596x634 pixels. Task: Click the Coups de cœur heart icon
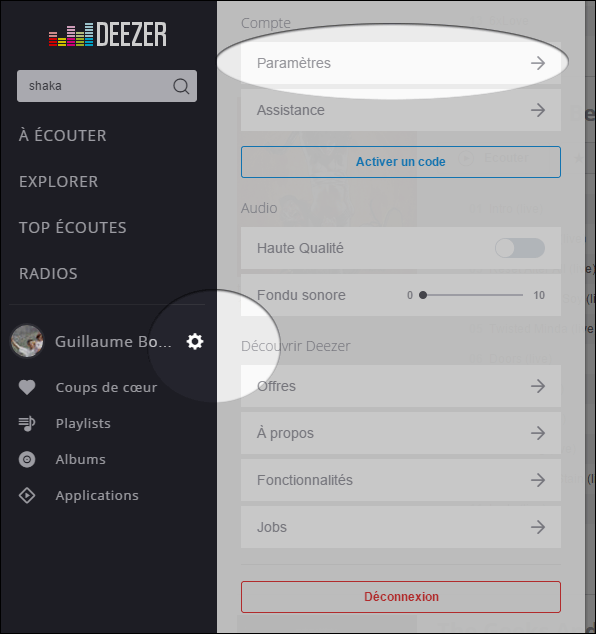[27, 387]
